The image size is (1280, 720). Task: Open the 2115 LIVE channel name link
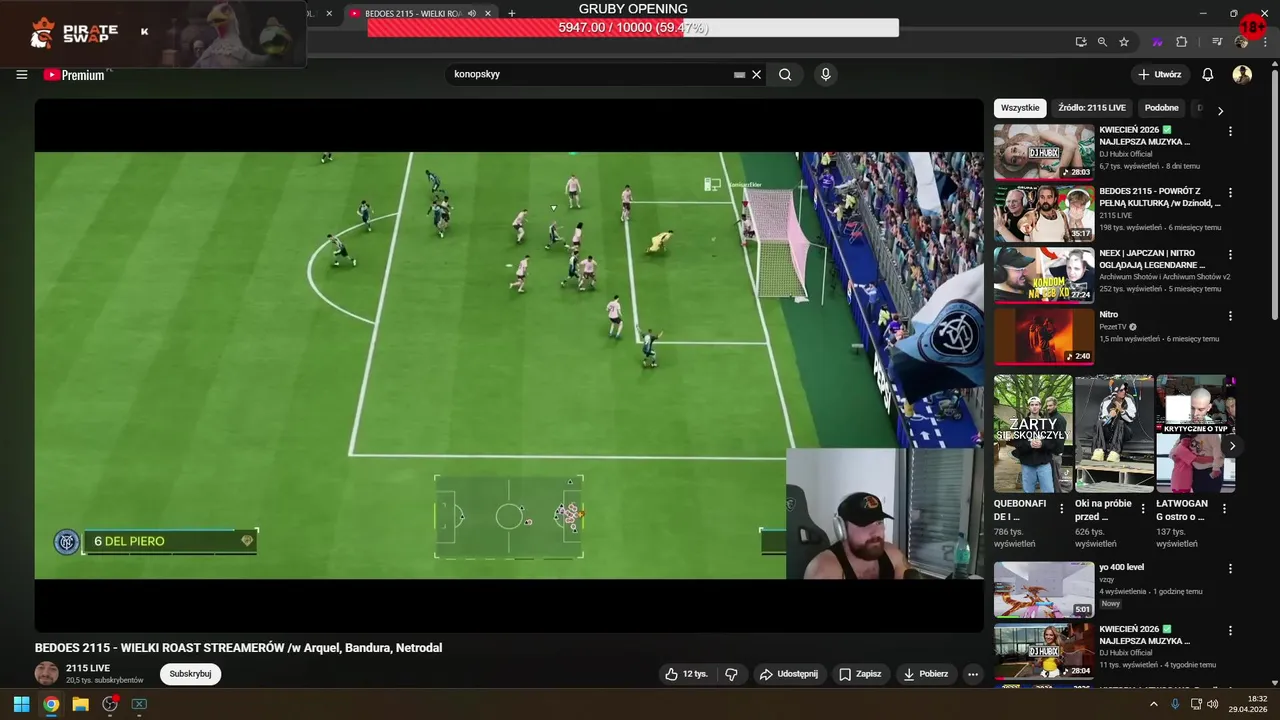(88, 668)
